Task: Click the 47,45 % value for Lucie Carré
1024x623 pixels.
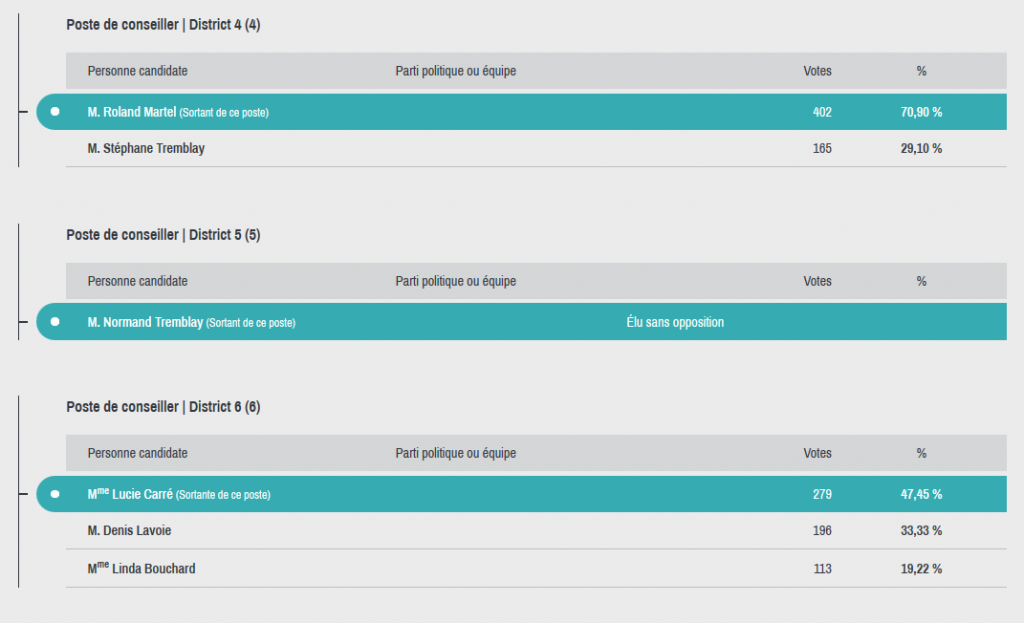Action: click(921, 494)
